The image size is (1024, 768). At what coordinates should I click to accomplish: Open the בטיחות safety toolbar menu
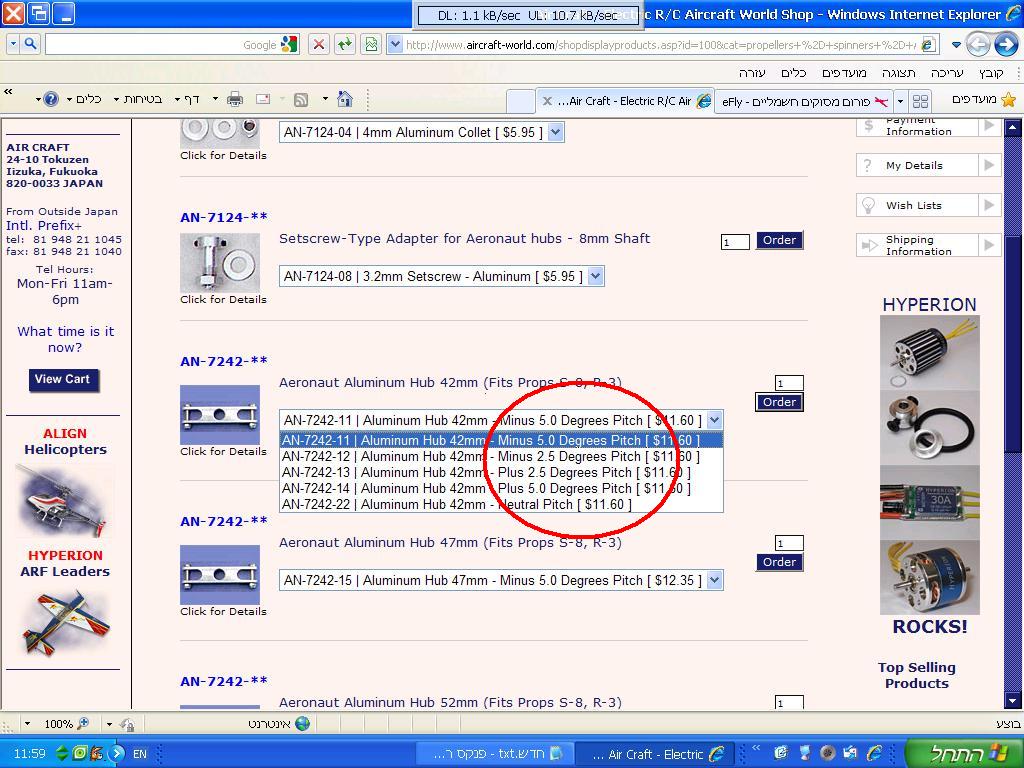(138, 99)
